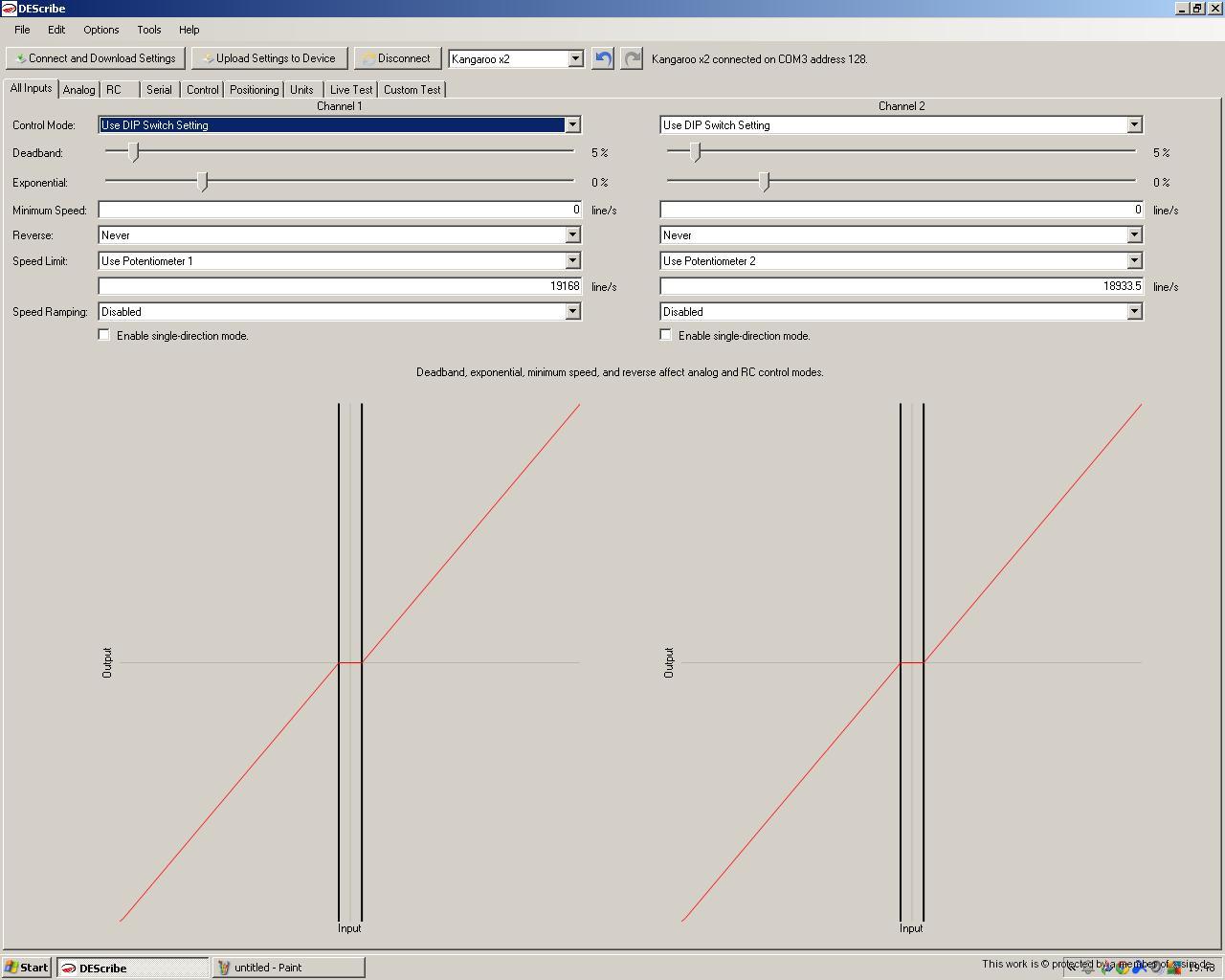Expand Channel 1 Speed Ramping dropdown
This screenshot has height=980, width=1225.
coord(572,311)
